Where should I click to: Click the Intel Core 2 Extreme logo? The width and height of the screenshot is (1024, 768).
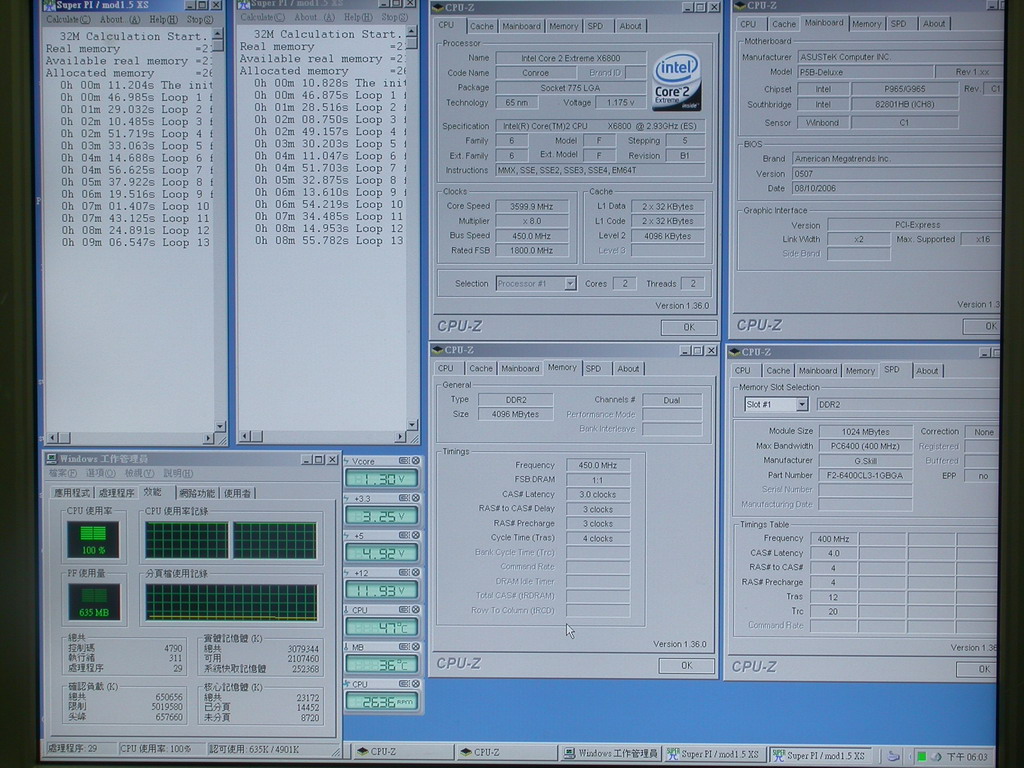click(x=677, y=81)
